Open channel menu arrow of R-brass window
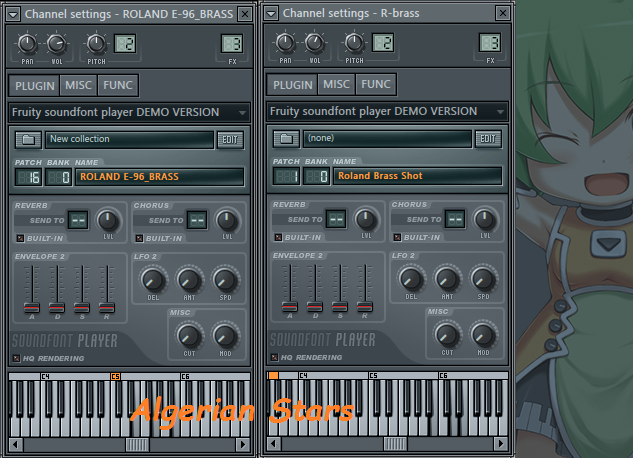This screenshot has width=633, height=458. tap(271, 13)
